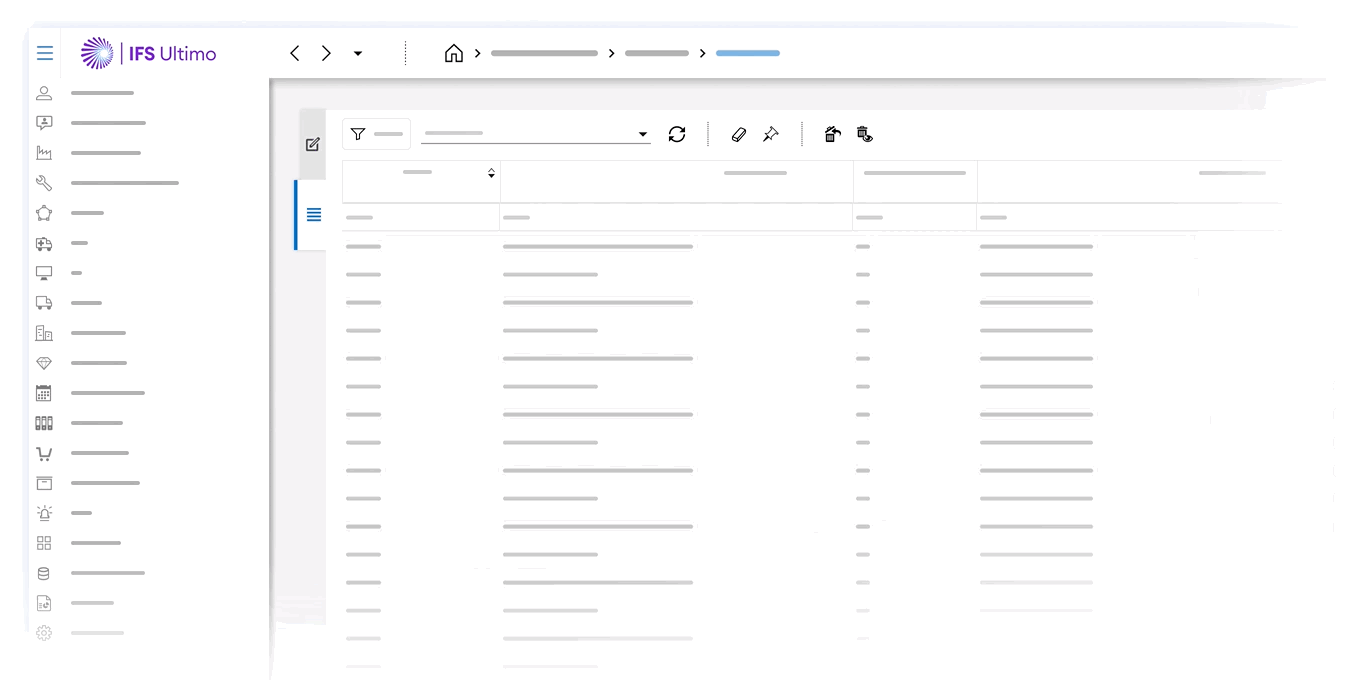Open the alarm siren icon in sidebar
This screenshot has width=1350, height=700.
coord(44,513)
